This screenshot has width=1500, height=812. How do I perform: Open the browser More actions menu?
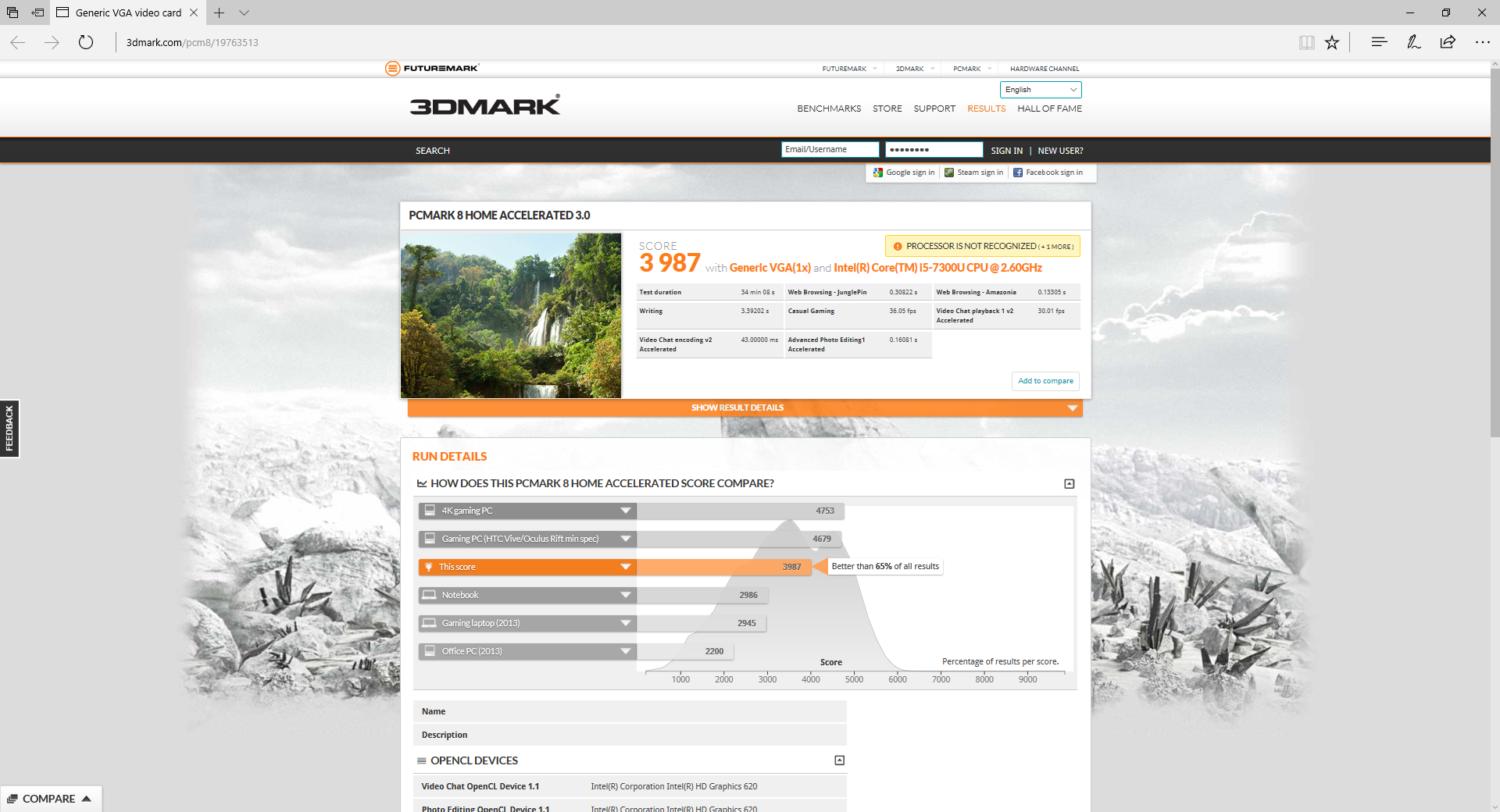1482,42
